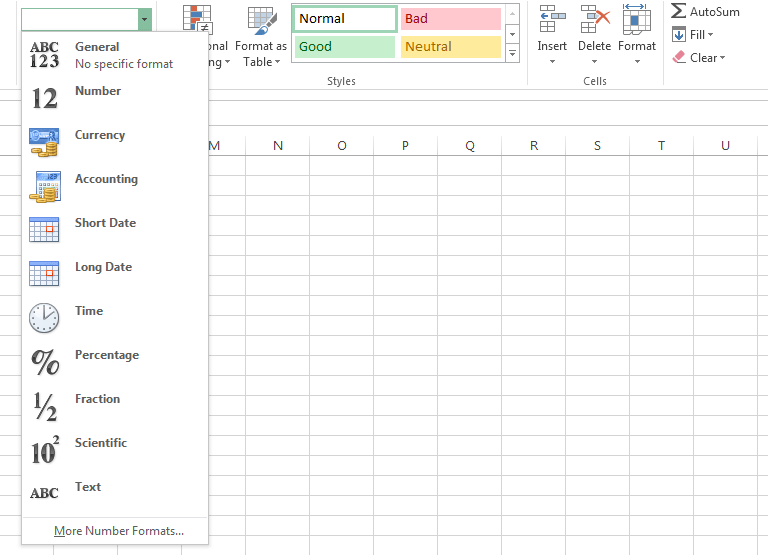Open the Format as Table dropdown arrow
768x555 pixels.
pyautogui.click(x=277, y=62)
